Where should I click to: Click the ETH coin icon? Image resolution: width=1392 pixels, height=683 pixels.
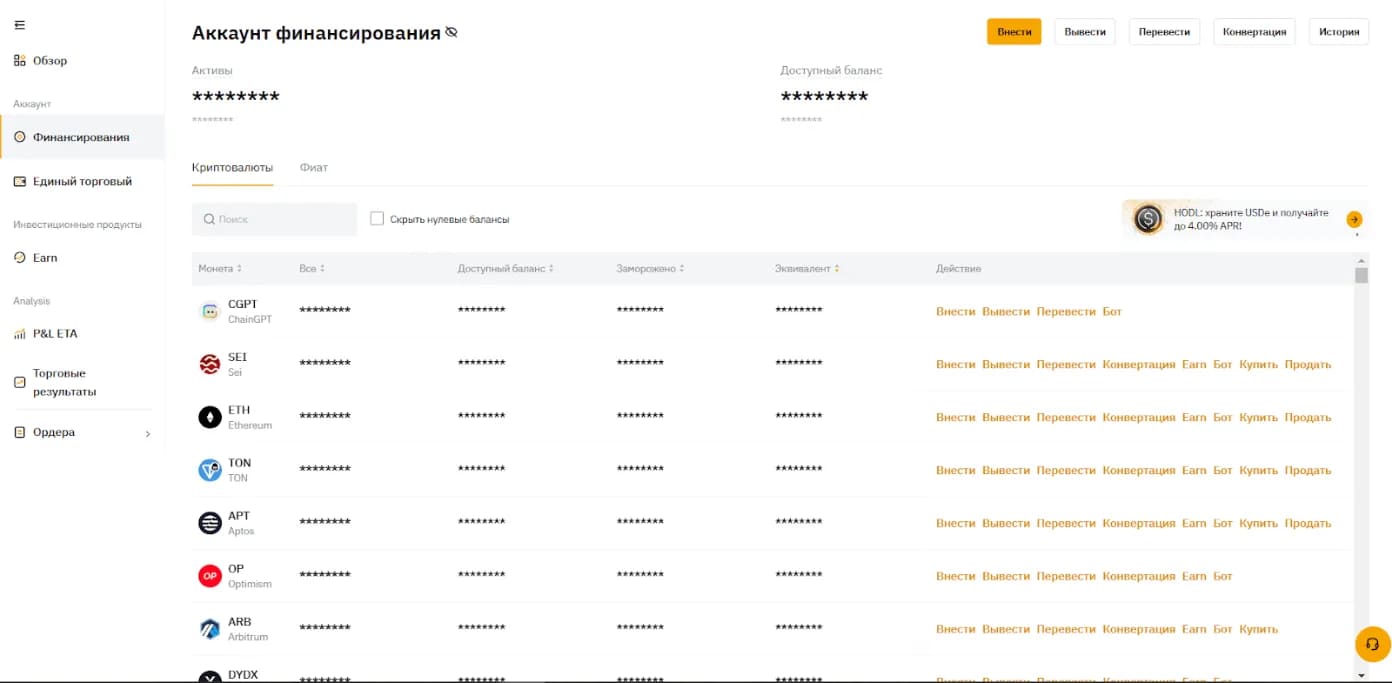(x=210, y=417)
